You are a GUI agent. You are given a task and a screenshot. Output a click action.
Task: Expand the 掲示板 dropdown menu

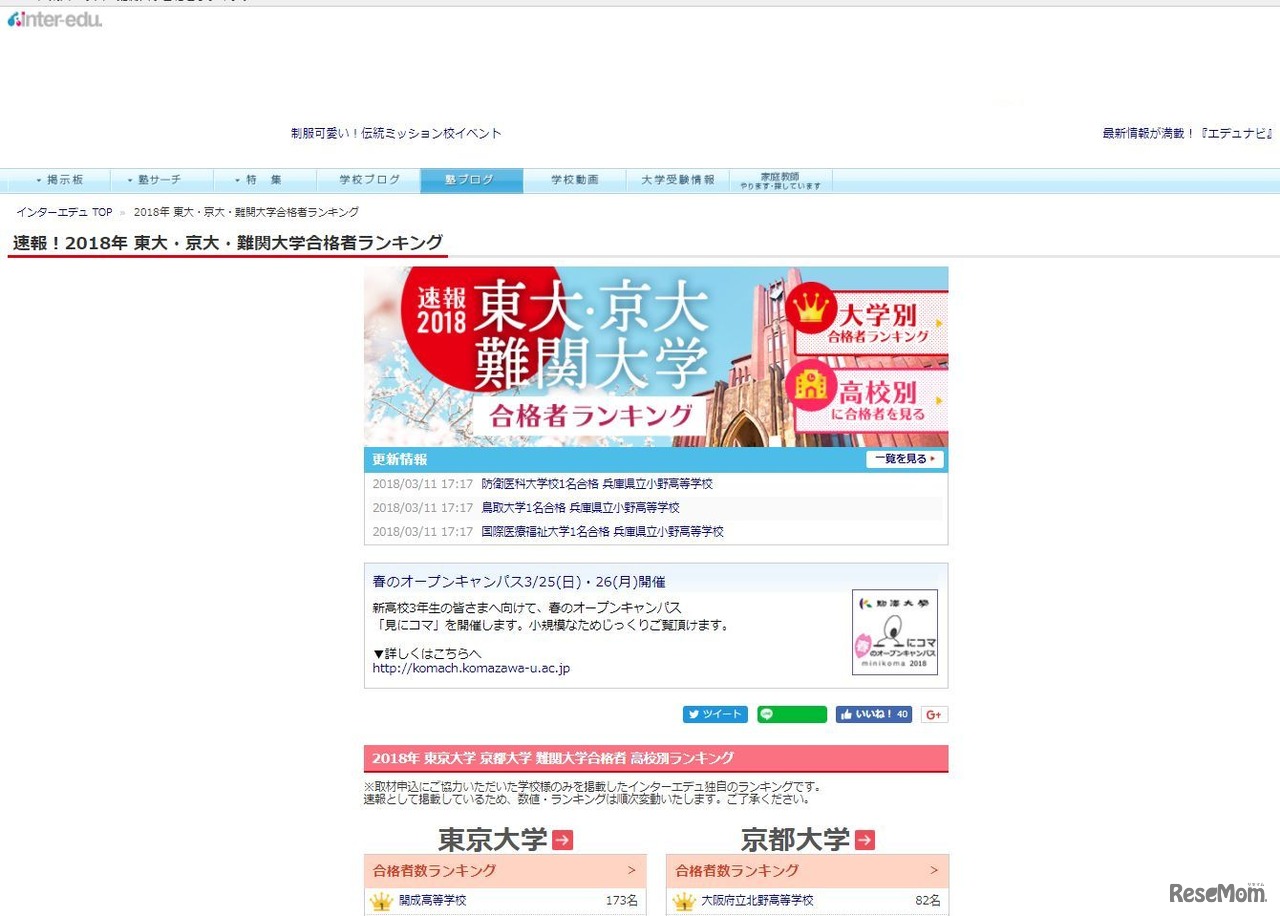(62, 180)
